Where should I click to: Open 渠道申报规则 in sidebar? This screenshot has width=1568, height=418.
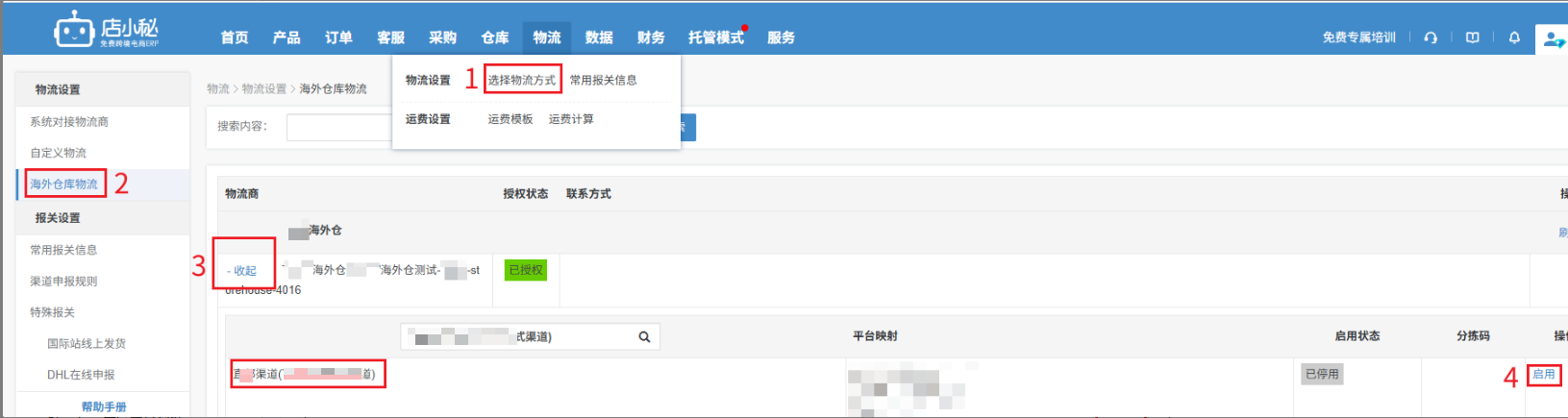coord(63,282)
